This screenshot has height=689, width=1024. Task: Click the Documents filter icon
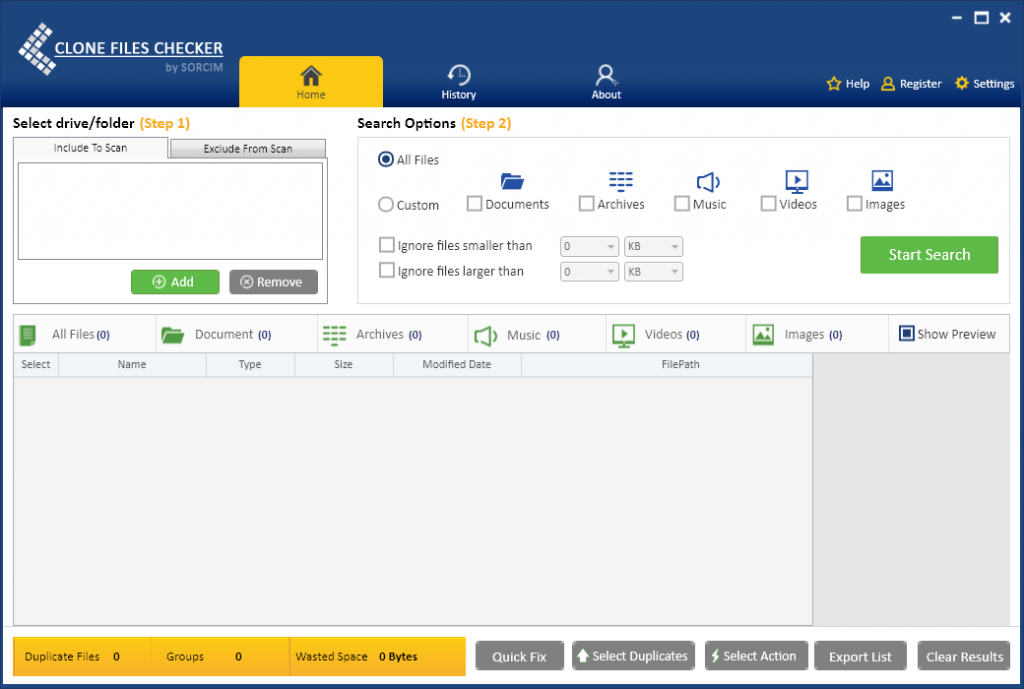pyautogui.click(x=510, y=182)
